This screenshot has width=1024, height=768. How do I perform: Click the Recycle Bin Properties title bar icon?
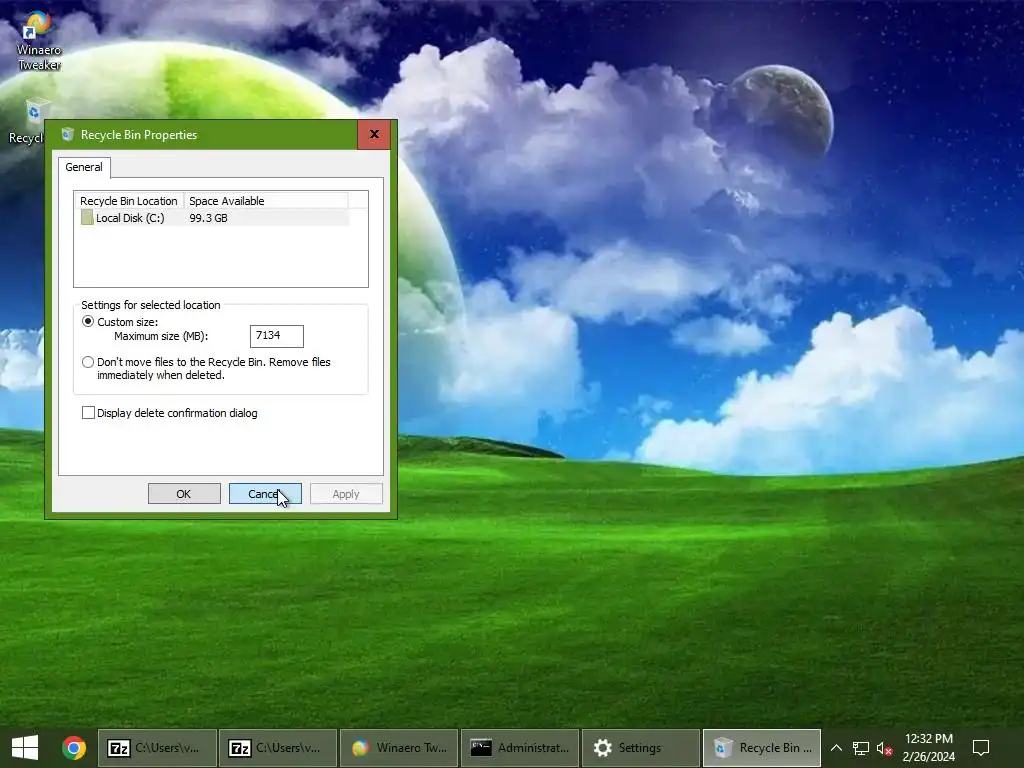pyautogui.click(x=67, y=135)
